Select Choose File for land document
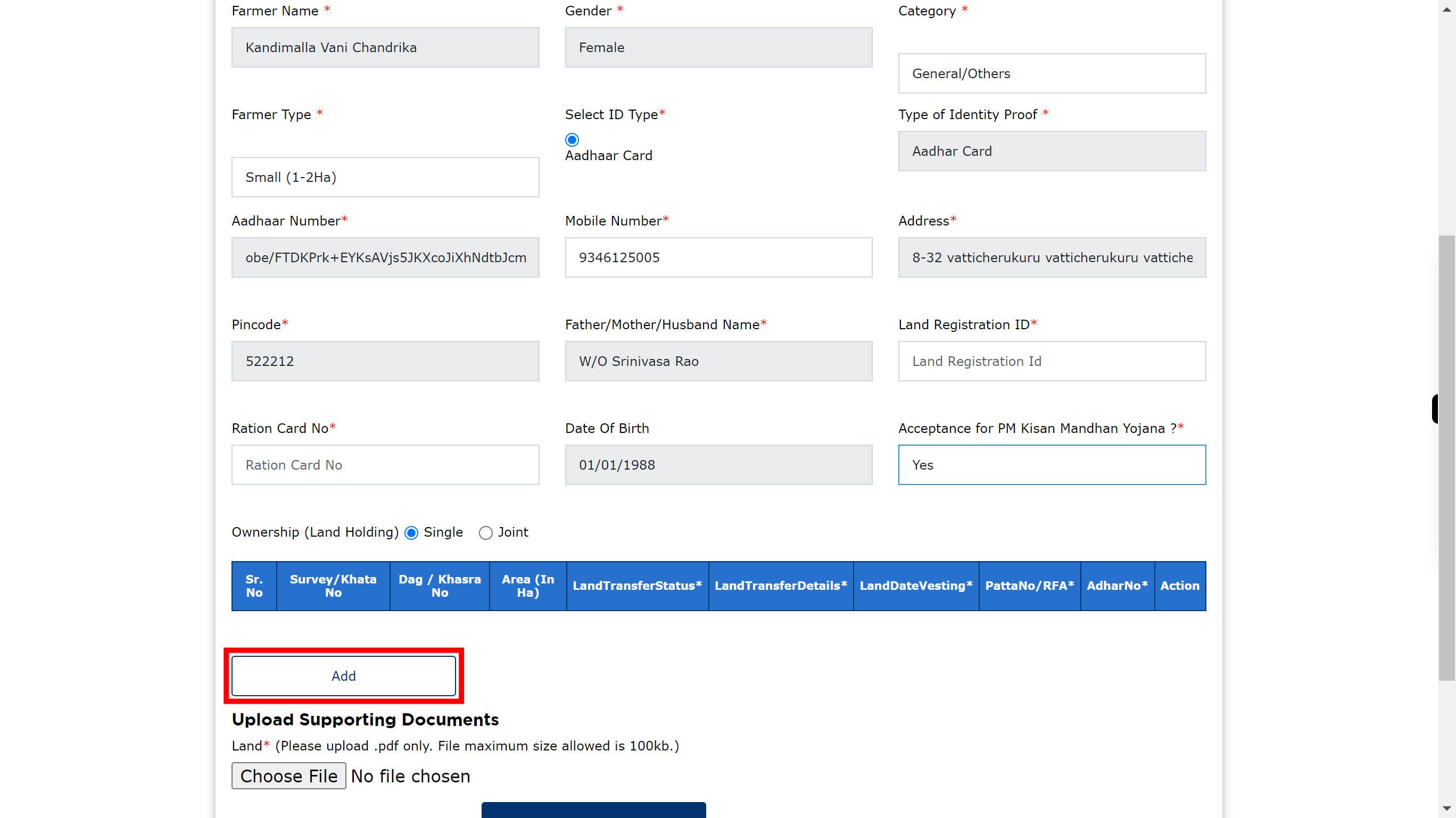The height and width of the screenshot is (818, 1456). click(x=289, y=775)
